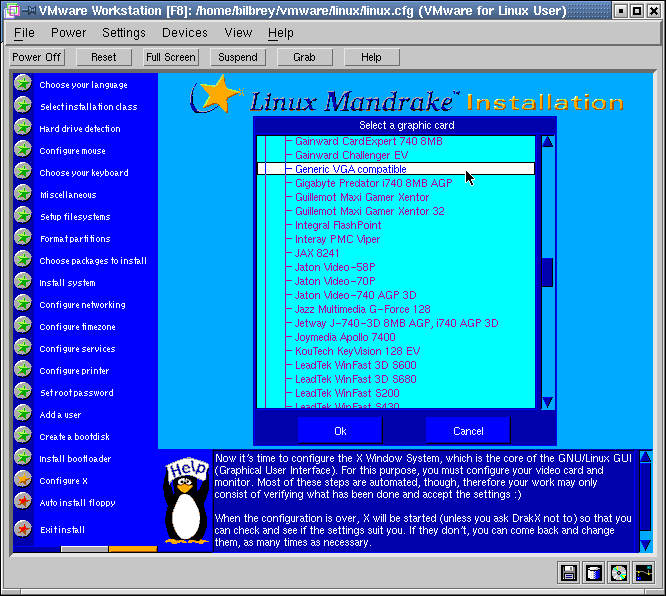
Task: Click the star next to Configure mouse
Action: point(22,150)
